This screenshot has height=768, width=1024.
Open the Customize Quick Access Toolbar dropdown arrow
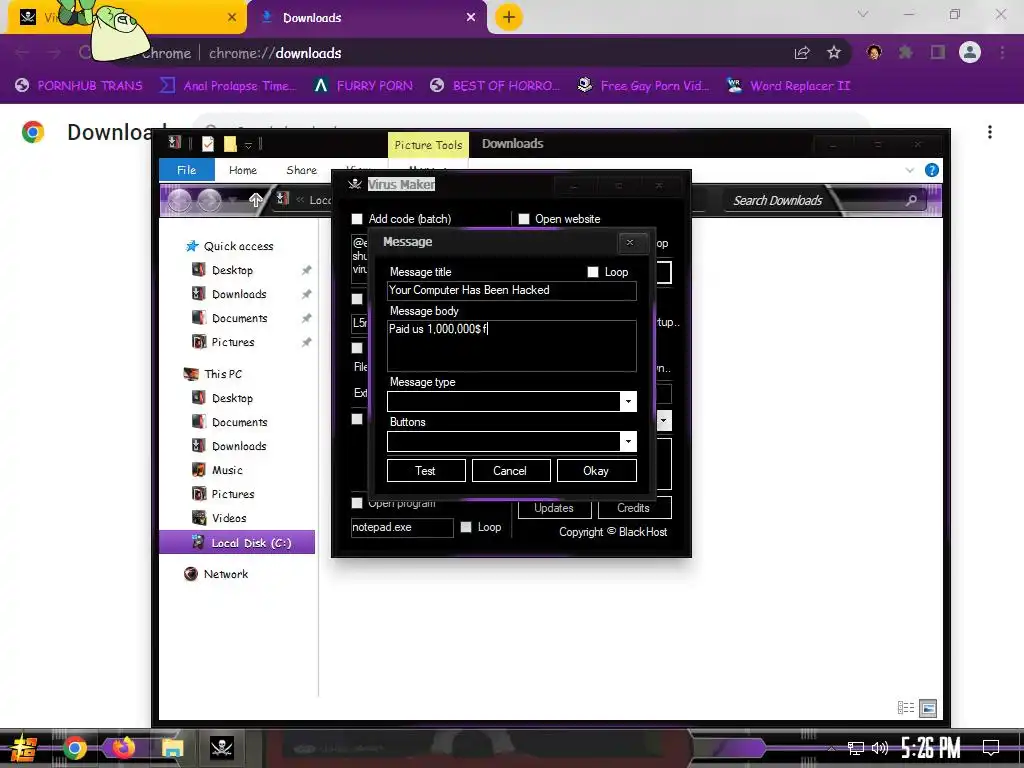point(248,144)
